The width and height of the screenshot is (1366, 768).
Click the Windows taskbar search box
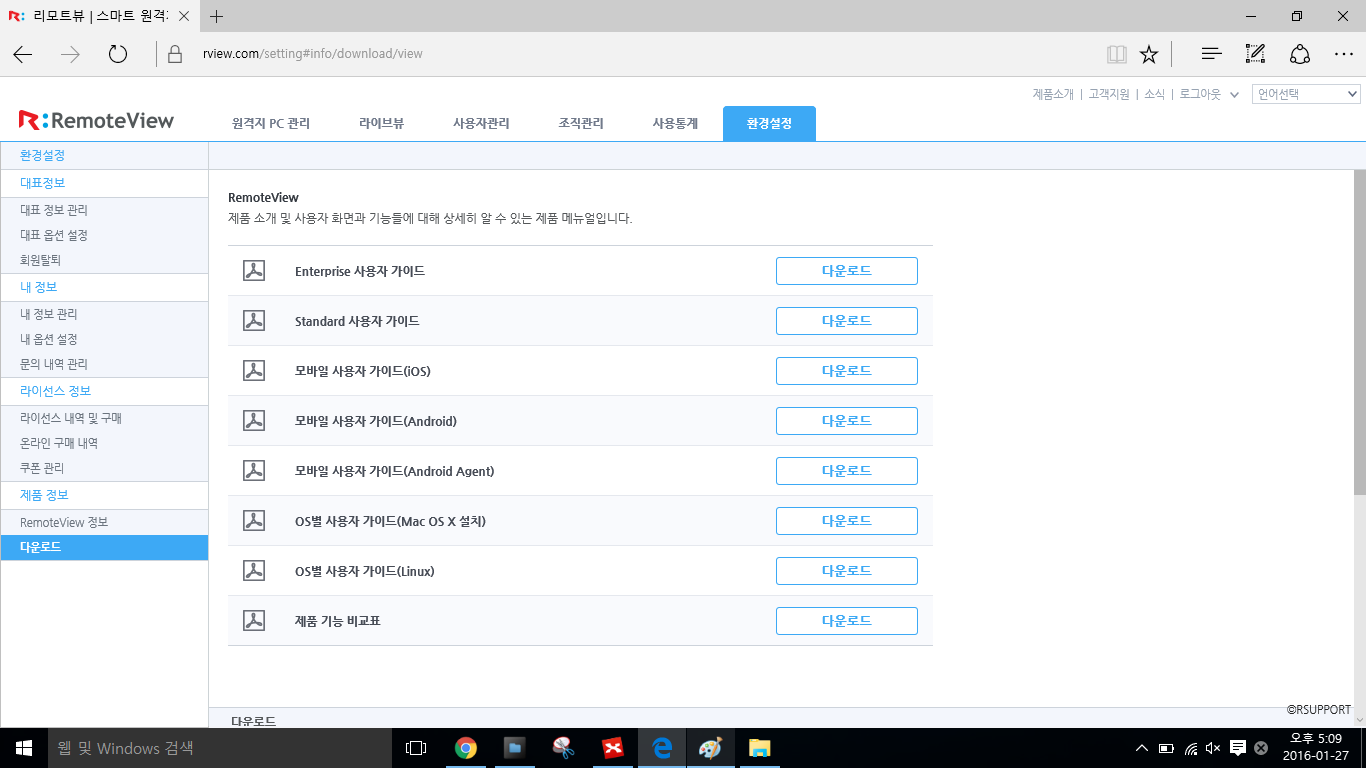point(220,748)
